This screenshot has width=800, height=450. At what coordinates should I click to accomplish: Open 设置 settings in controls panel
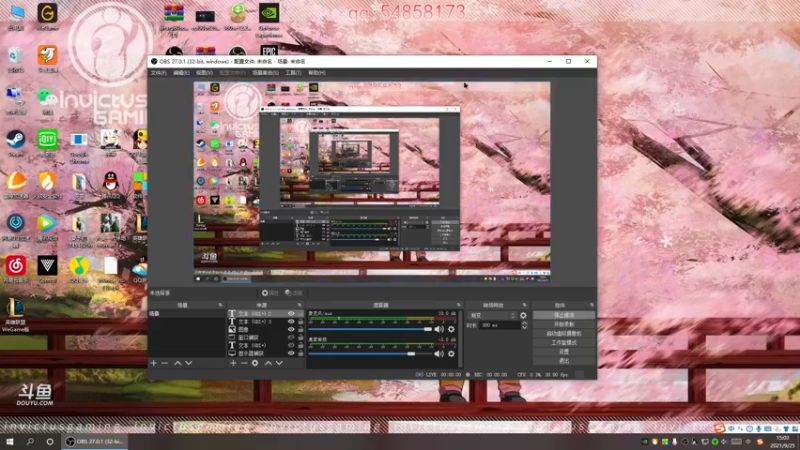coord(564,352)
